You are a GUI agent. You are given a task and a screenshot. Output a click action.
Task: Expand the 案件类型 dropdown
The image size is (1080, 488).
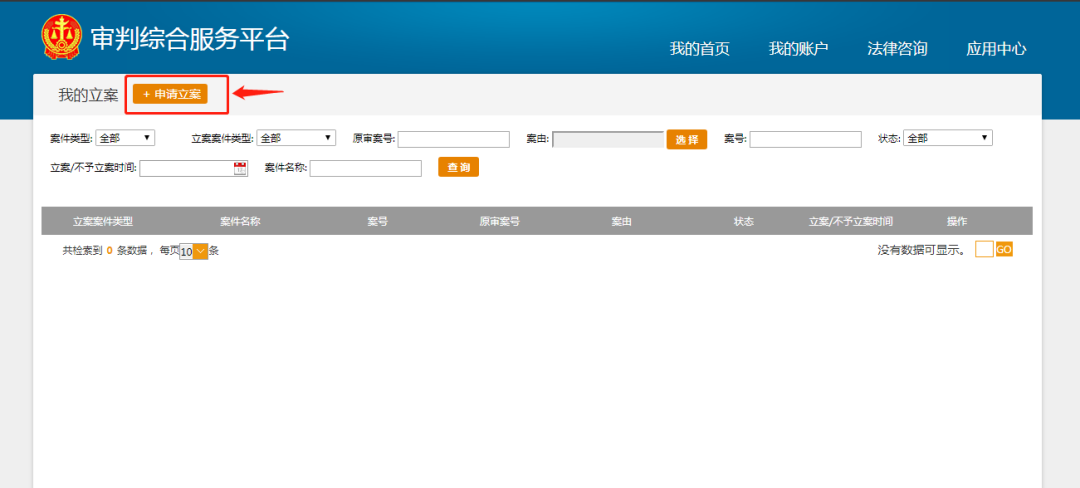coord(125,138)
